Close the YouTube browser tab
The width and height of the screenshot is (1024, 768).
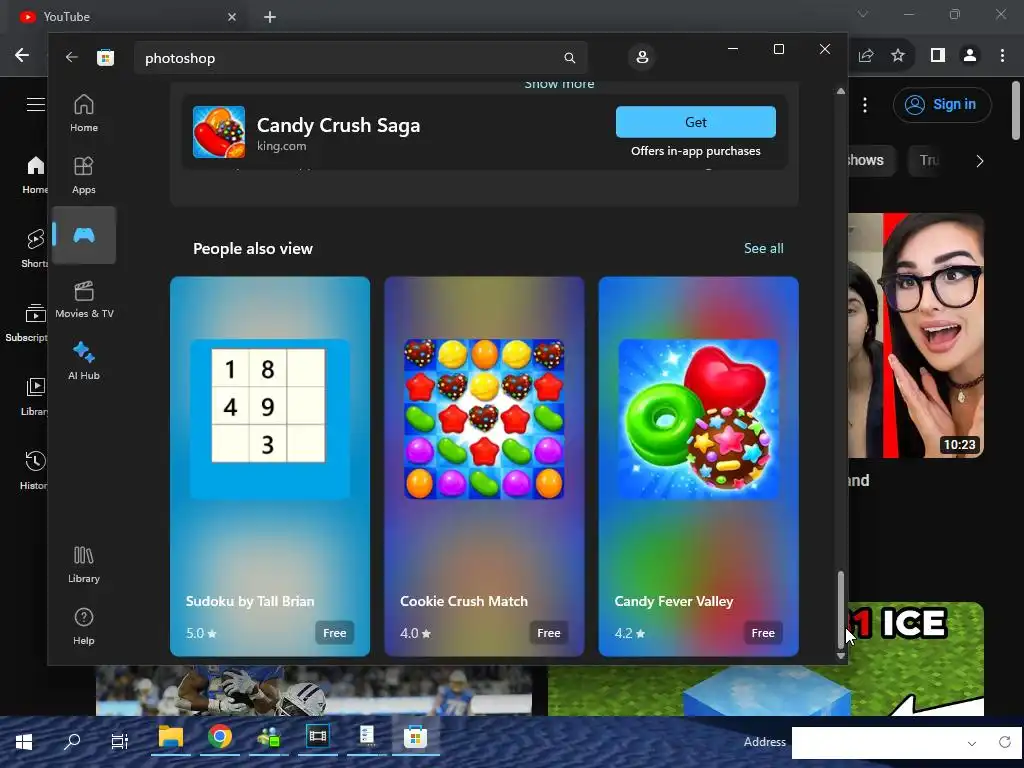[232, 17]
